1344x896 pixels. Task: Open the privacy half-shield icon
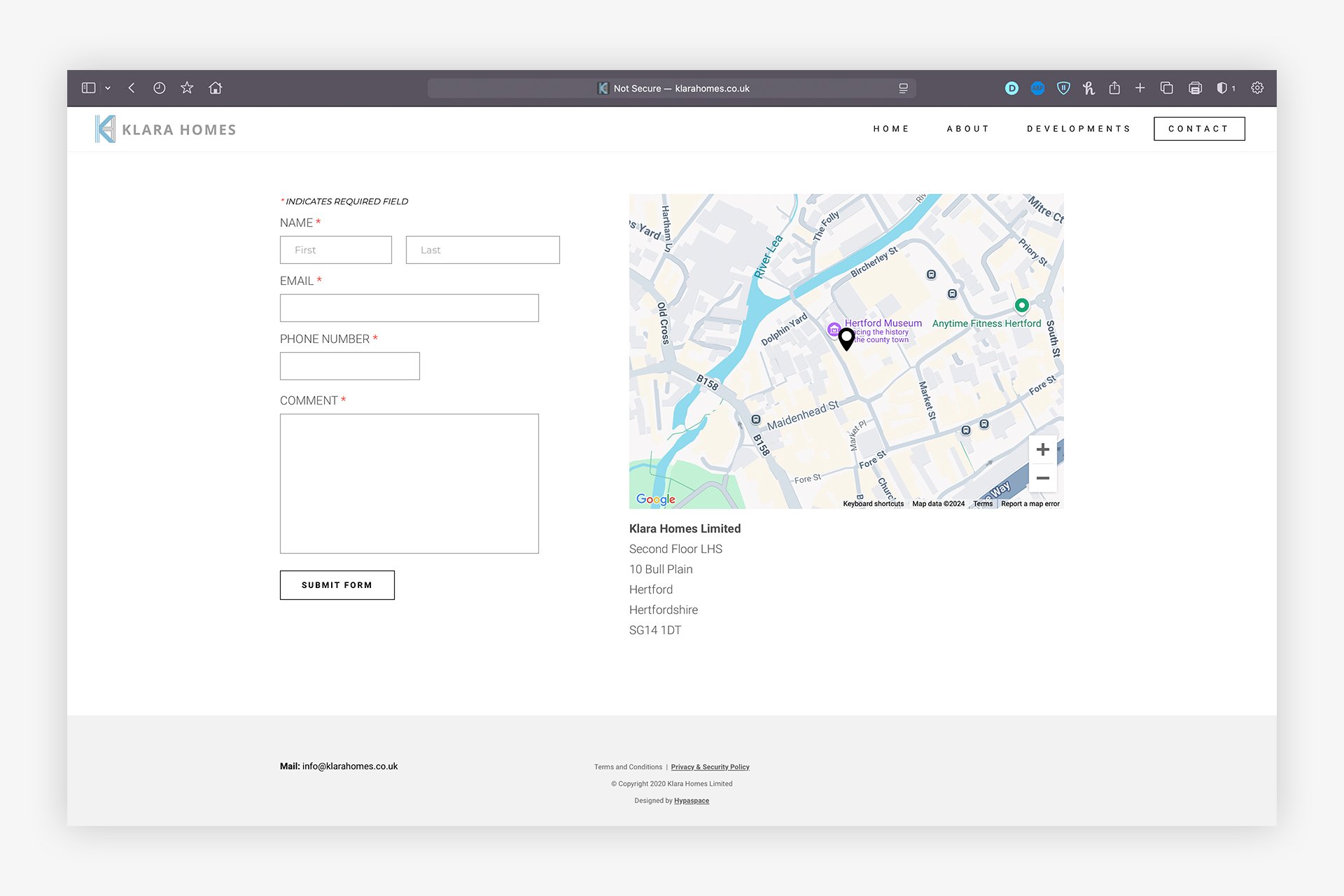pyautogui.click(x=1221, y=88)
